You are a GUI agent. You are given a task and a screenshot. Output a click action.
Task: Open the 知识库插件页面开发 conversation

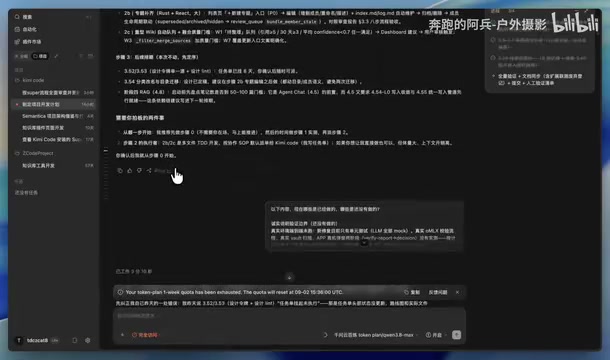pos(54,128)
